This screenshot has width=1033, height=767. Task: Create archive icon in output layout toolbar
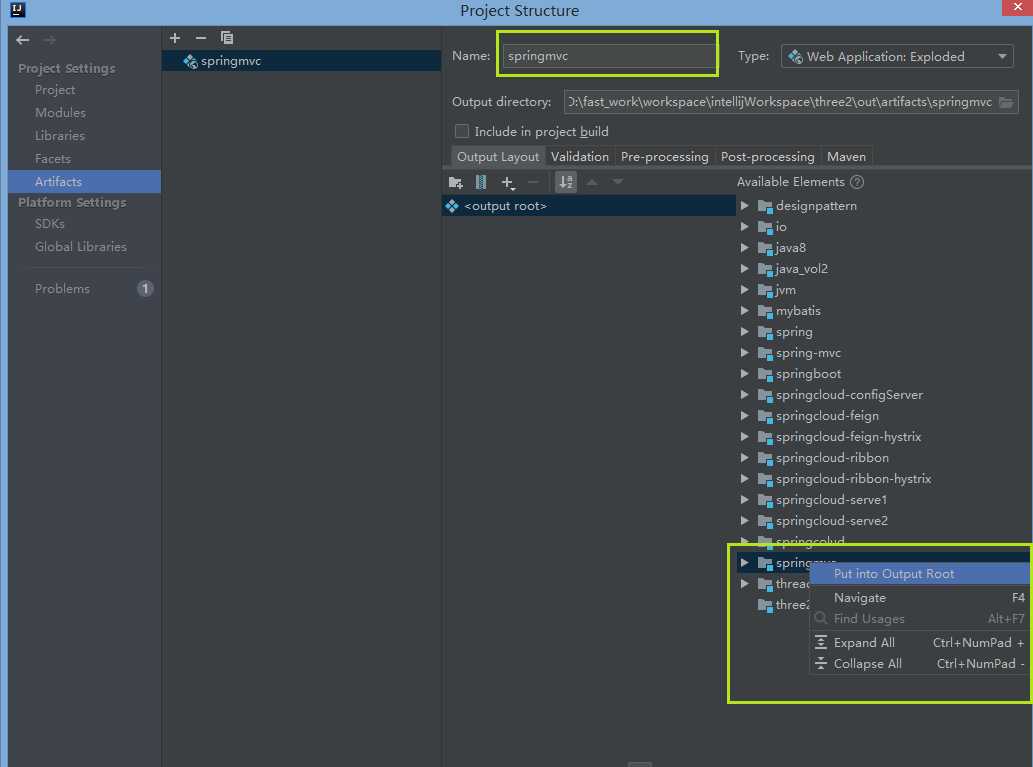click(481, 182)
